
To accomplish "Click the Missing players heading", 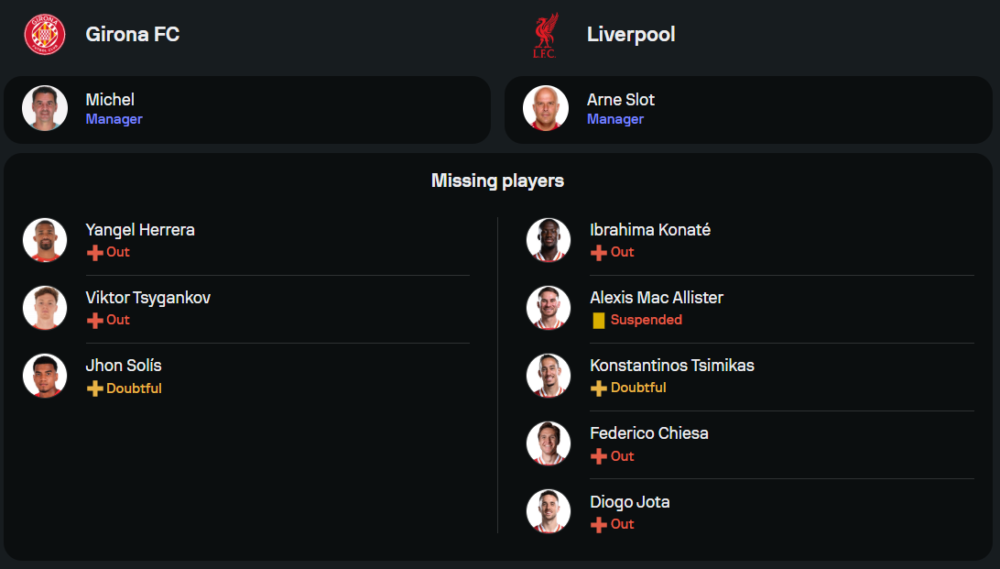I will click(497, 181).
